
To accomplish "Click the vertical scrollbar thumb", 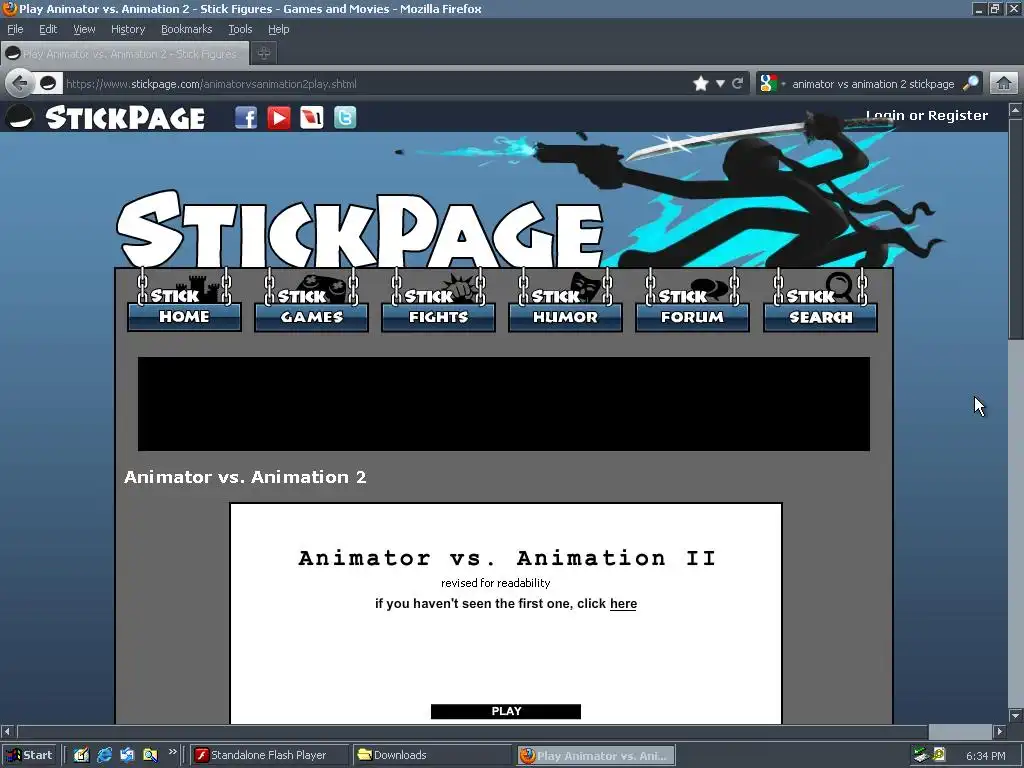I will tap(1016, 229).
